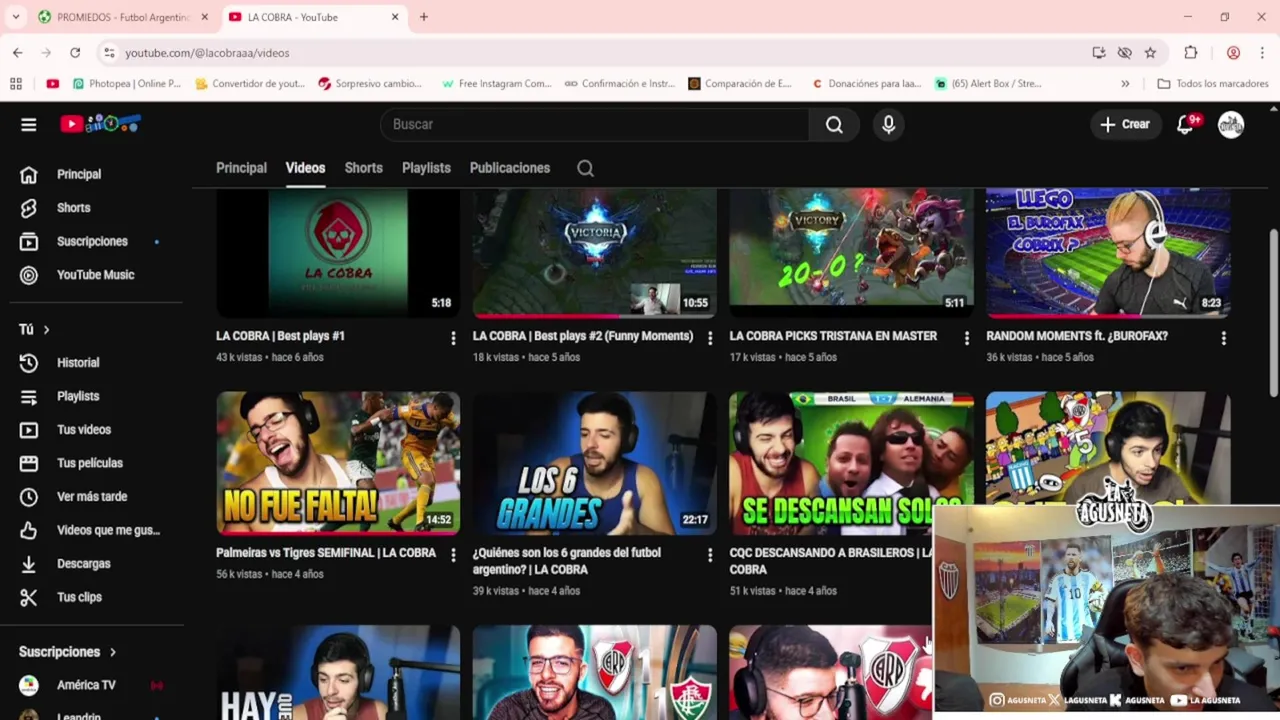Play NO FUE FALTA thumbnail video
The image size is (1280, 720).
click(338, 463)
